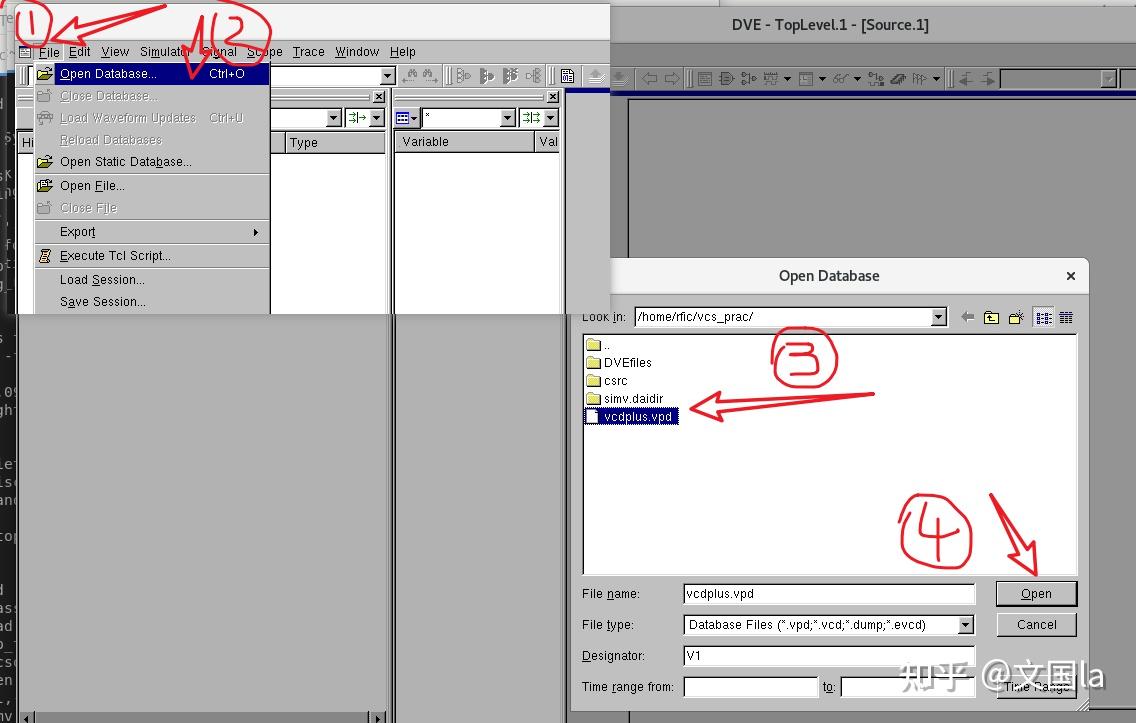Go to parent directory icon

pos(991,317)
